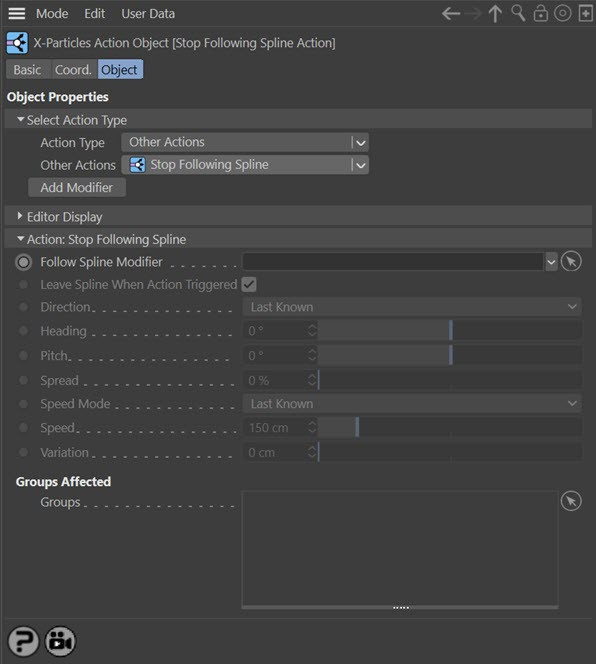This screenshot has height=664, width=596.
Task: Open the hamburger menu icon
Action: 17,14
